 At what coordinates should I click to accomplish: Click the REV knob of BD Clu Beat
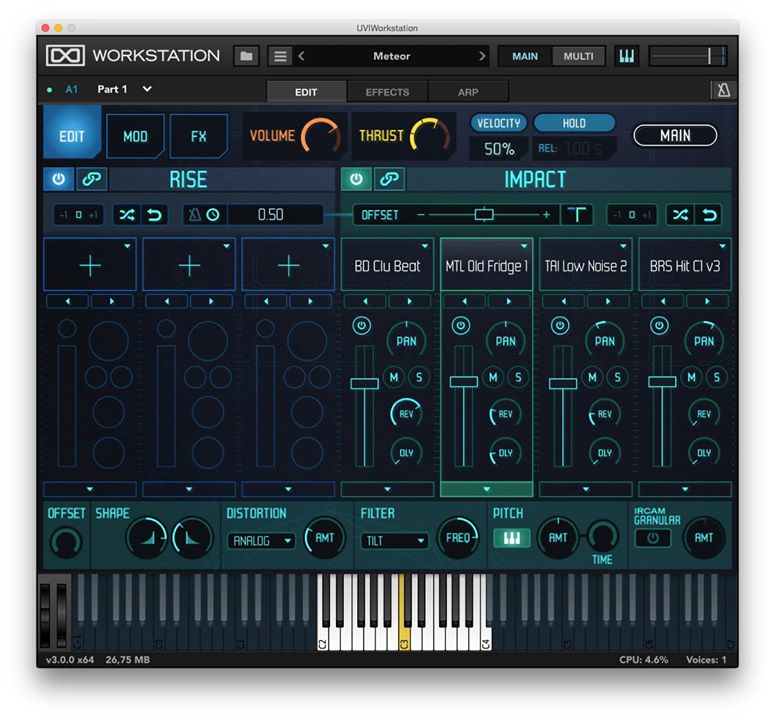pos(406,414)
